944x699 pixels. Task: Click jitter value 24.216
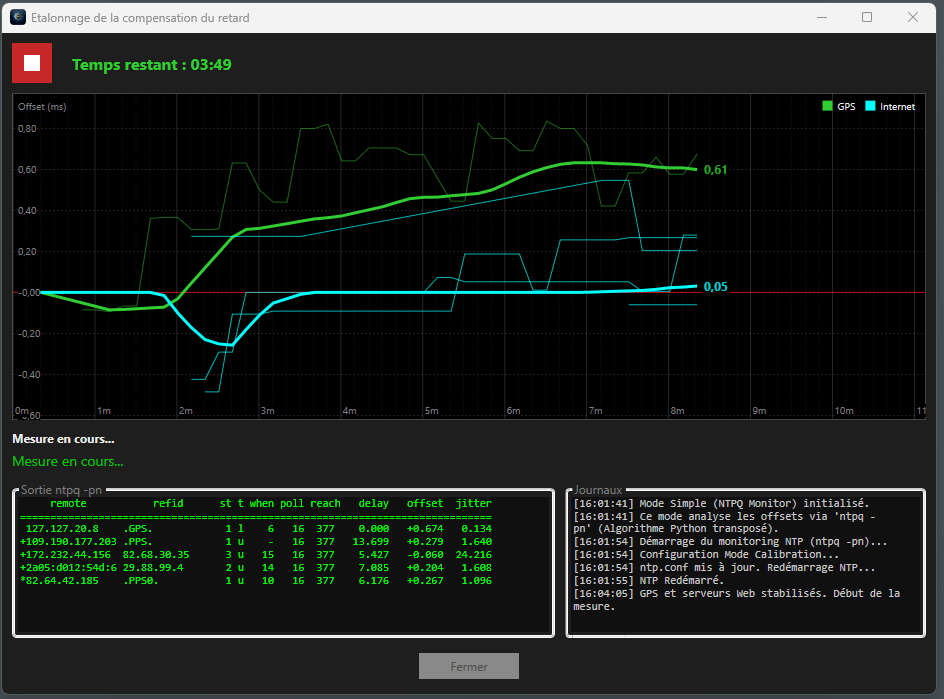[473, 555]
